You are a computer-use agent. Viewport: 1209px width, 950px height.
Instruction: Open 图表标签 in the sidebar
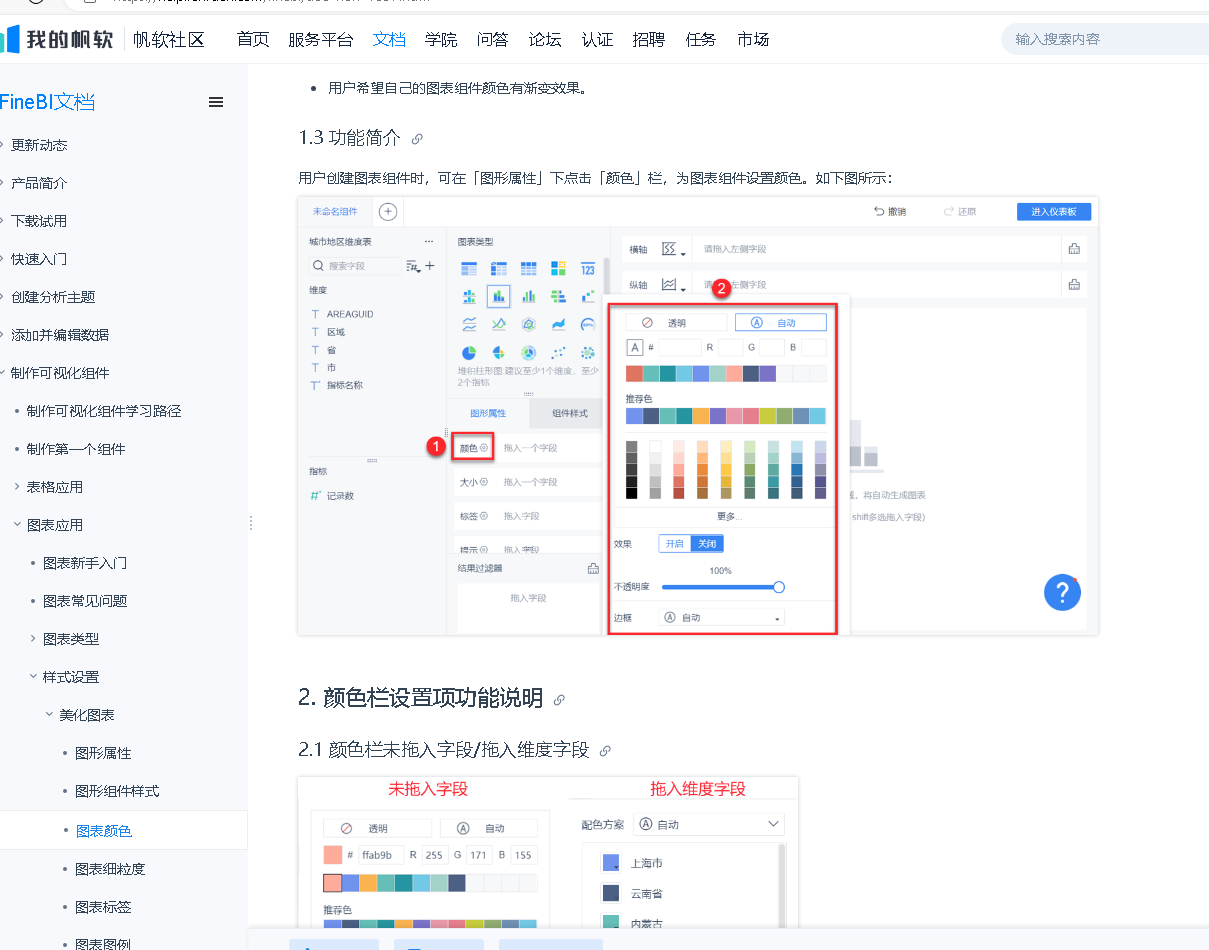(x=103, y=907)
